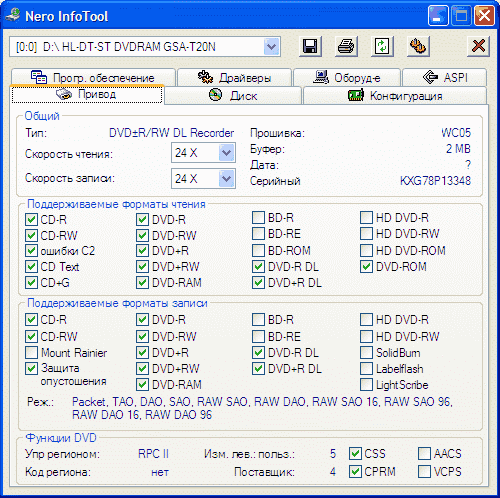Select the ASPI tab

pyautogui.click(x=445, y=77)
